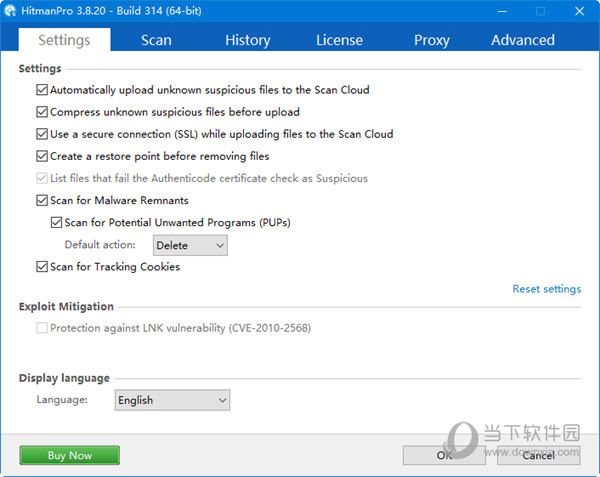Click the green Buy Now button

pyautogui.click(x=70, y=455)
